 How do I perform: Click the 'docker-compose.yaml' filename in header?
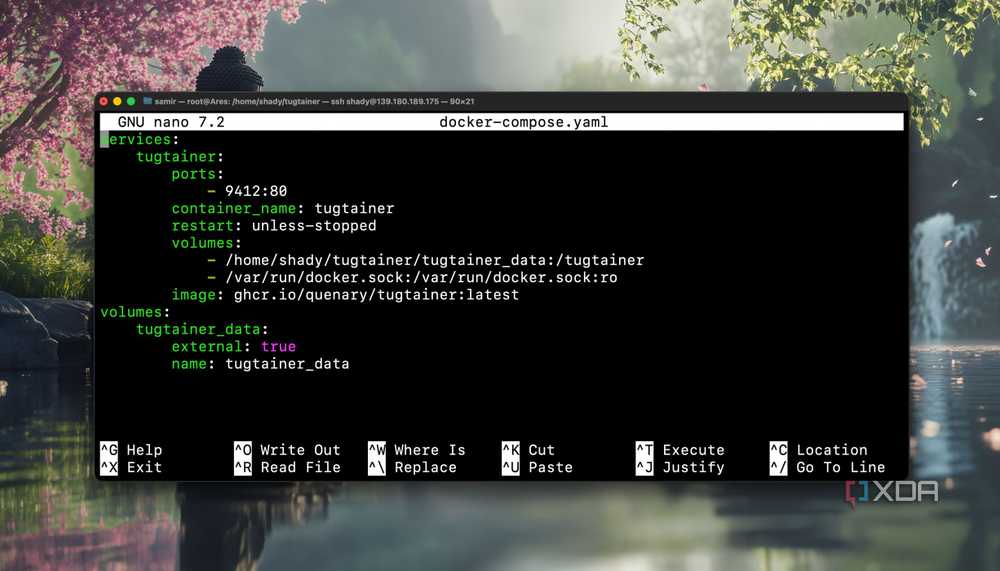[524, 122]
